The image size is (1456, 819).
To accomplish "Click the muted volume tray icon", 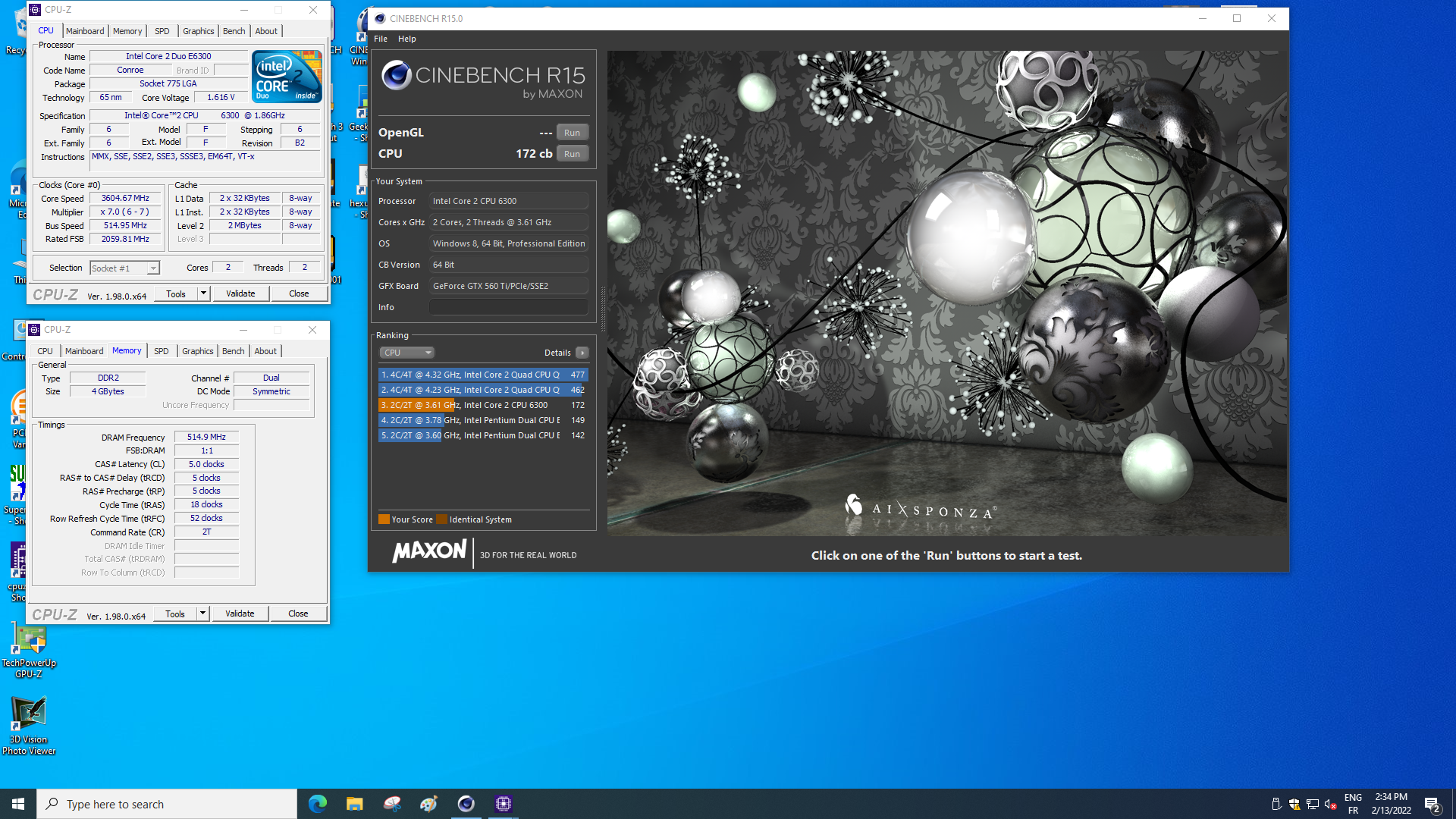I will (1331, 804).
